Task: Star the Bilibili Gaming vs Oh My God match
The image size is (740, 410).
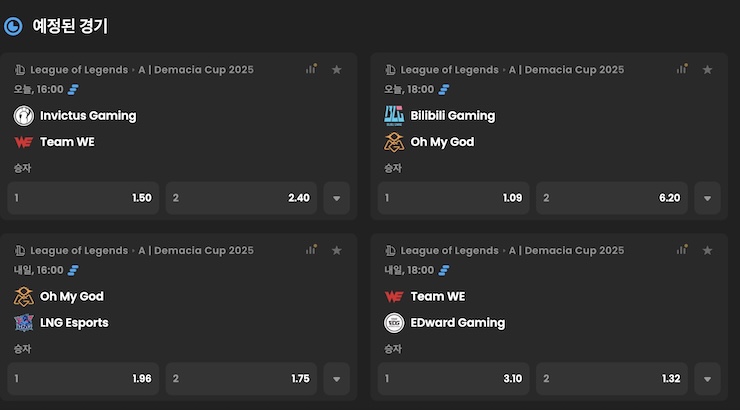Action: coord(707,69)
